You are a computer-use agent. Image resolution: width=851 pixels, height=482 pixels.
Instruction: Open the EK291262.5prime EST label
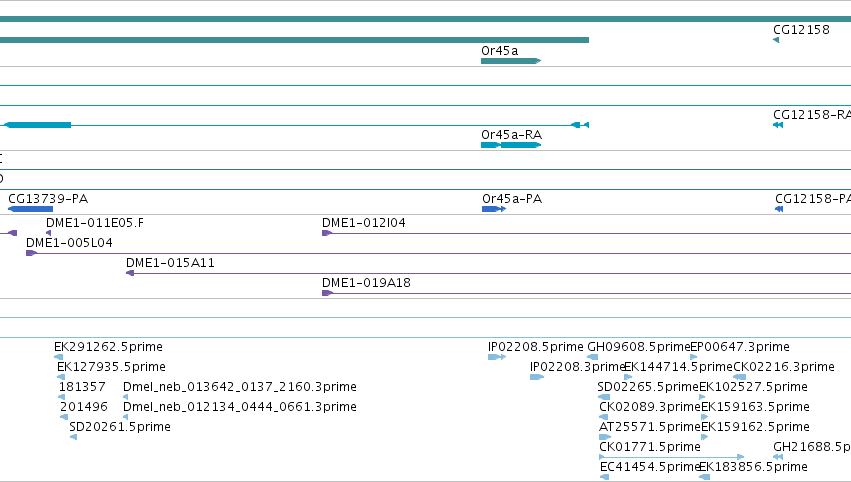click(108, 347)
